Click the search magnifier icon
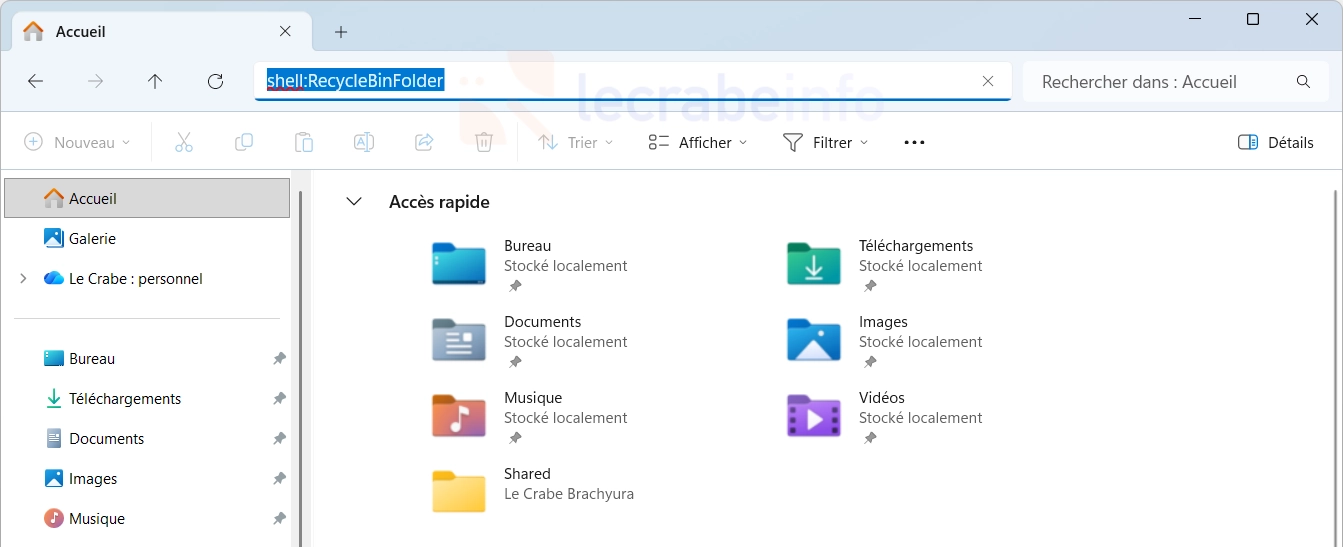Image resolution: width=1343 pixels, height=547 pixels. coord(1303,82)
